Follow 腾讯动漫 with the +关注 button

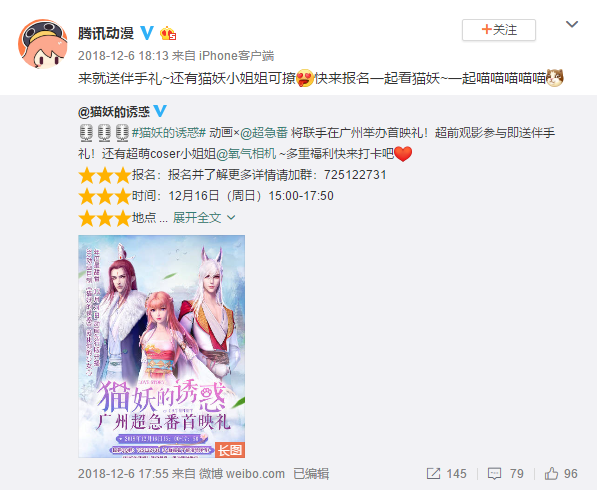tap(499, 30)
